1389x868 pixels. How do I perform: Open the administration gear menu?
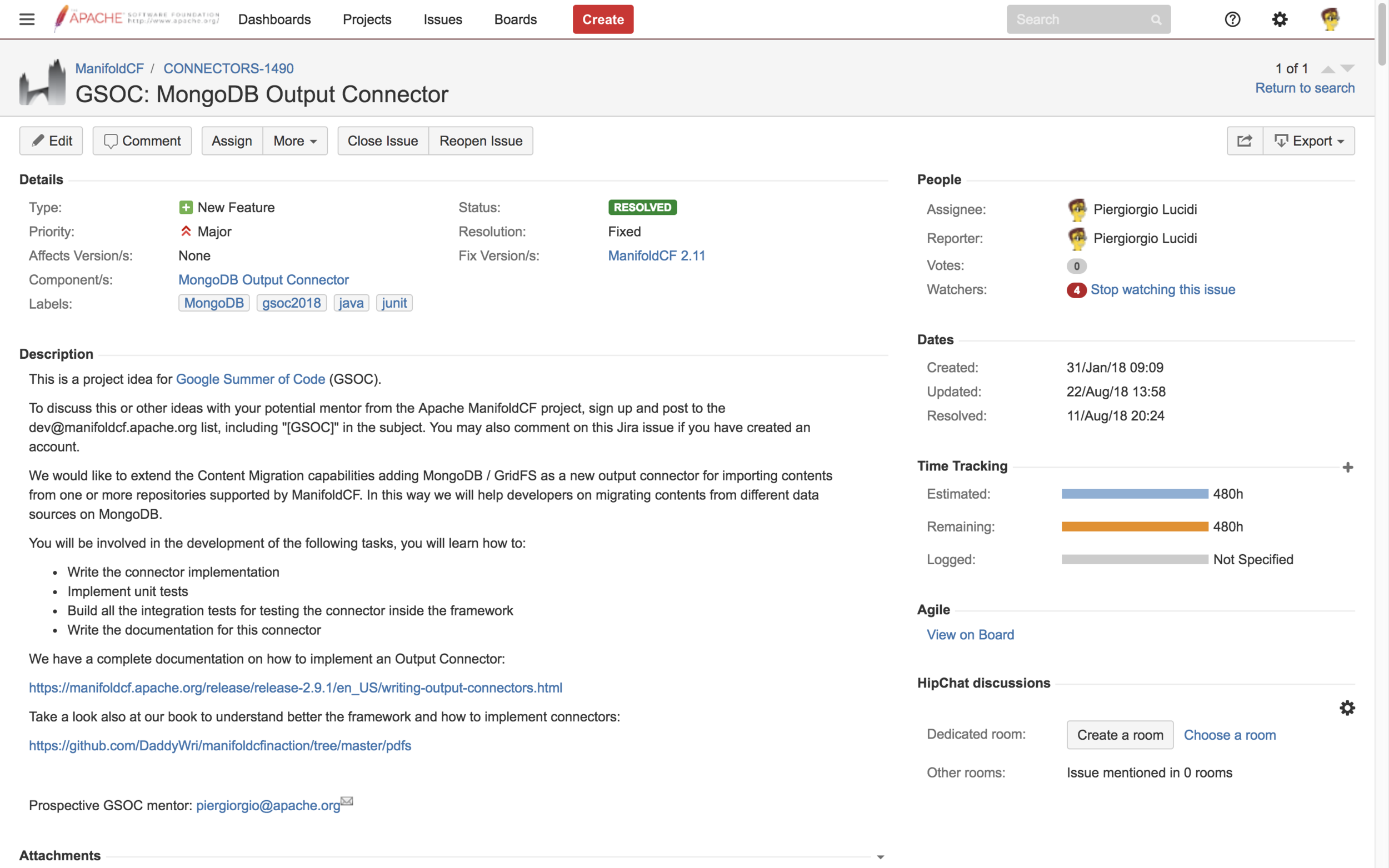[1280, 19]
